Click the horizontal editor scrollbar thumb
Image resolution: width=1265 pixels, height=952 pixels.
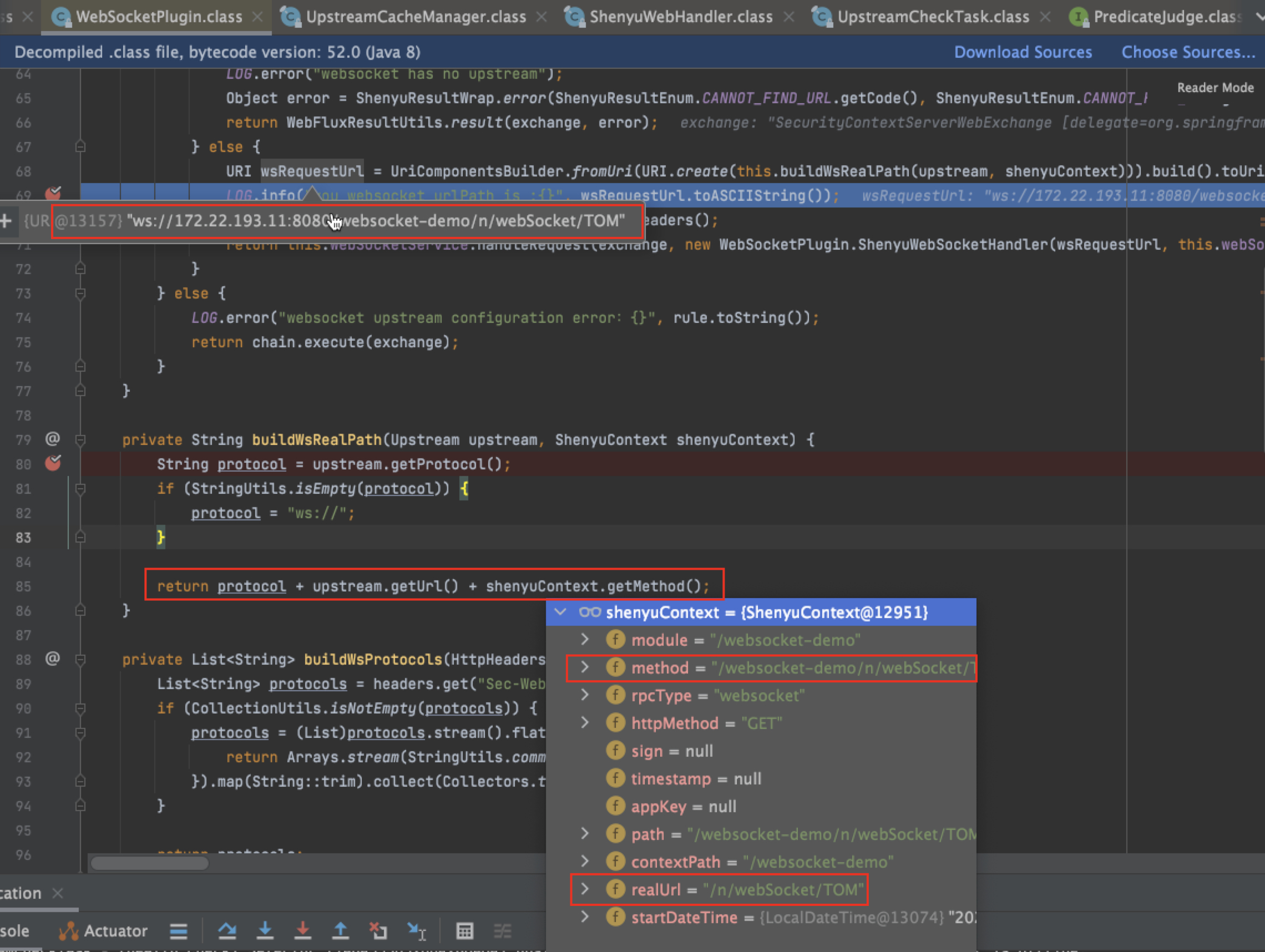click(x=150, y=863)
